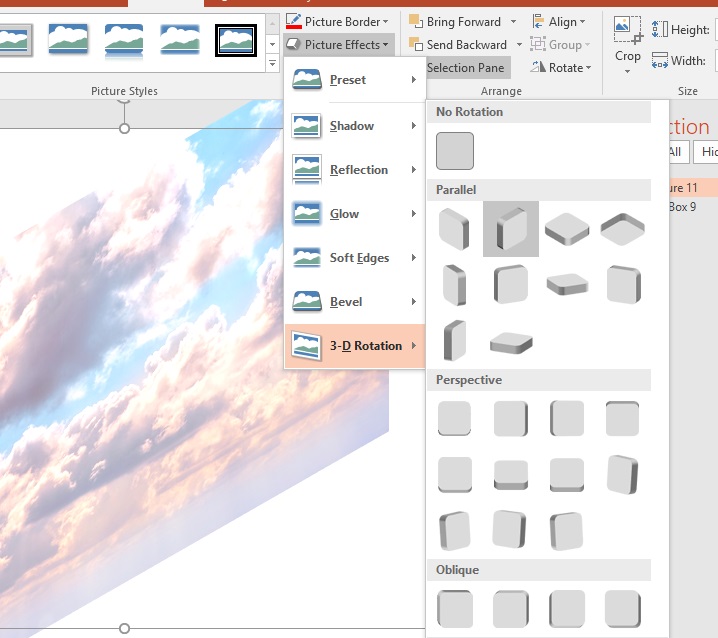This screenshot has width=718, height=638.
Task: Apply the fourth Oblique rotation preset
Action: (623, 609)
